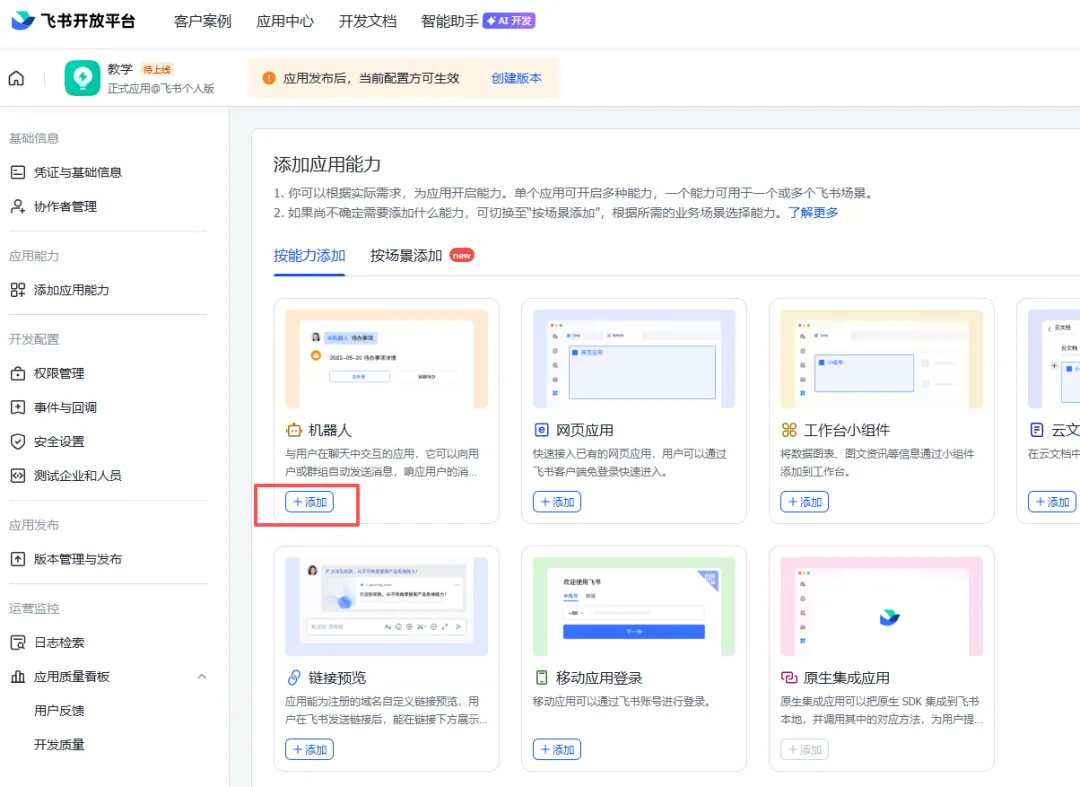
Task: Open 用户反馈 in the sidebar
Action: point(59,711)
